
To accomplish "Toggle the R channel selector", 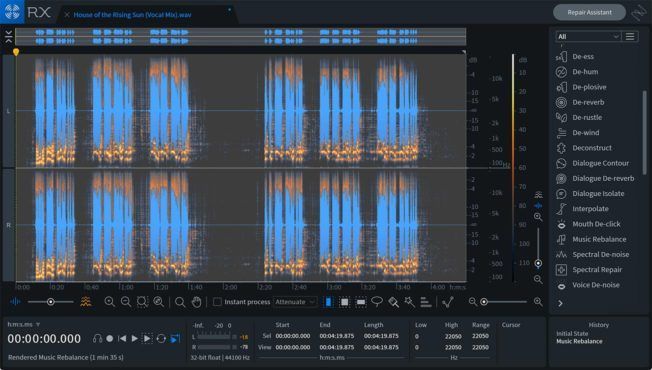I will pos(8,225).
